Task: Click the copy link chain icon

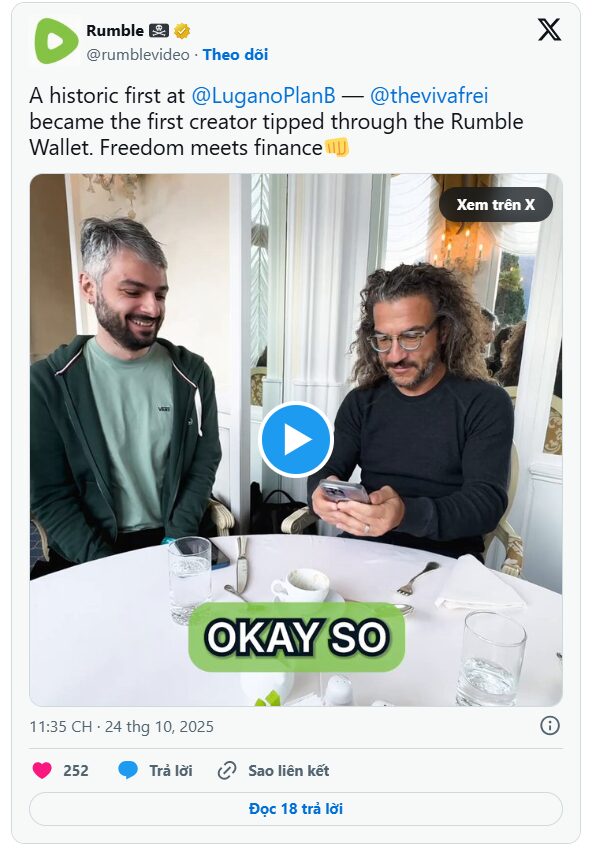Action: coord(227,770)
